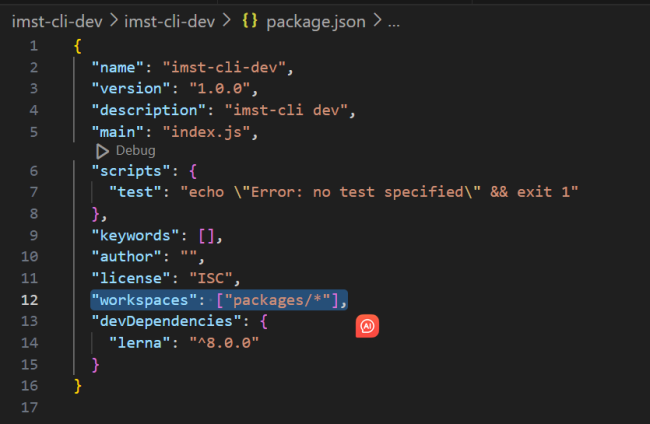650x424 pixels.
Task: Click the highlighted "workspaces" key
Action: pos(144,300)
